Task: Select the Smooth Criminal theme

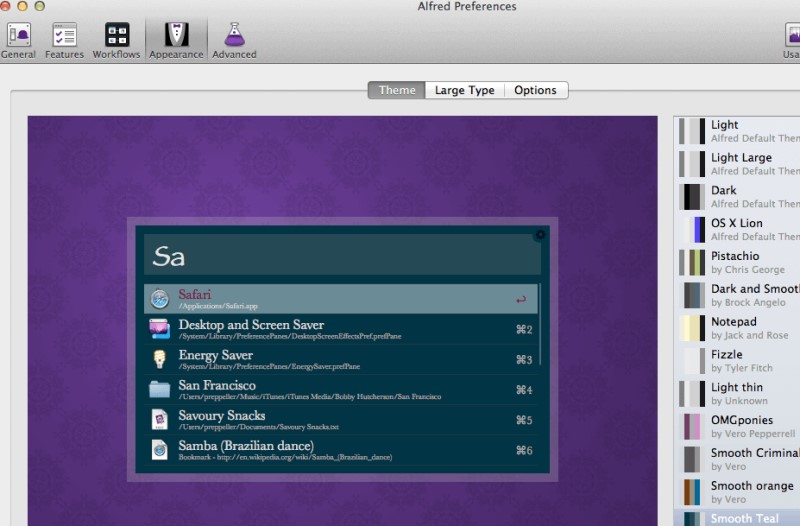Action: pos(737,459)
